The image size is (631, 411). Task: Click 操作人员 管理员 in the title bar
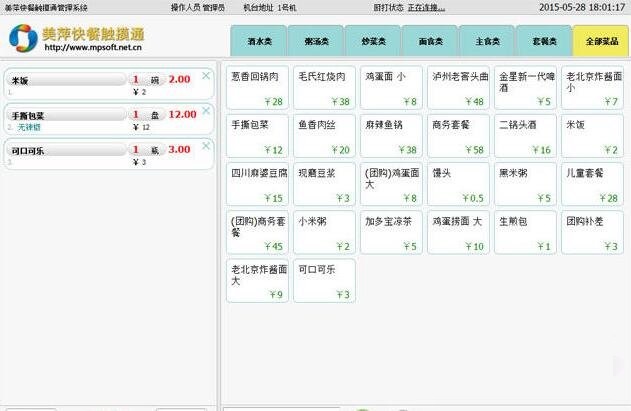point(198,7)
